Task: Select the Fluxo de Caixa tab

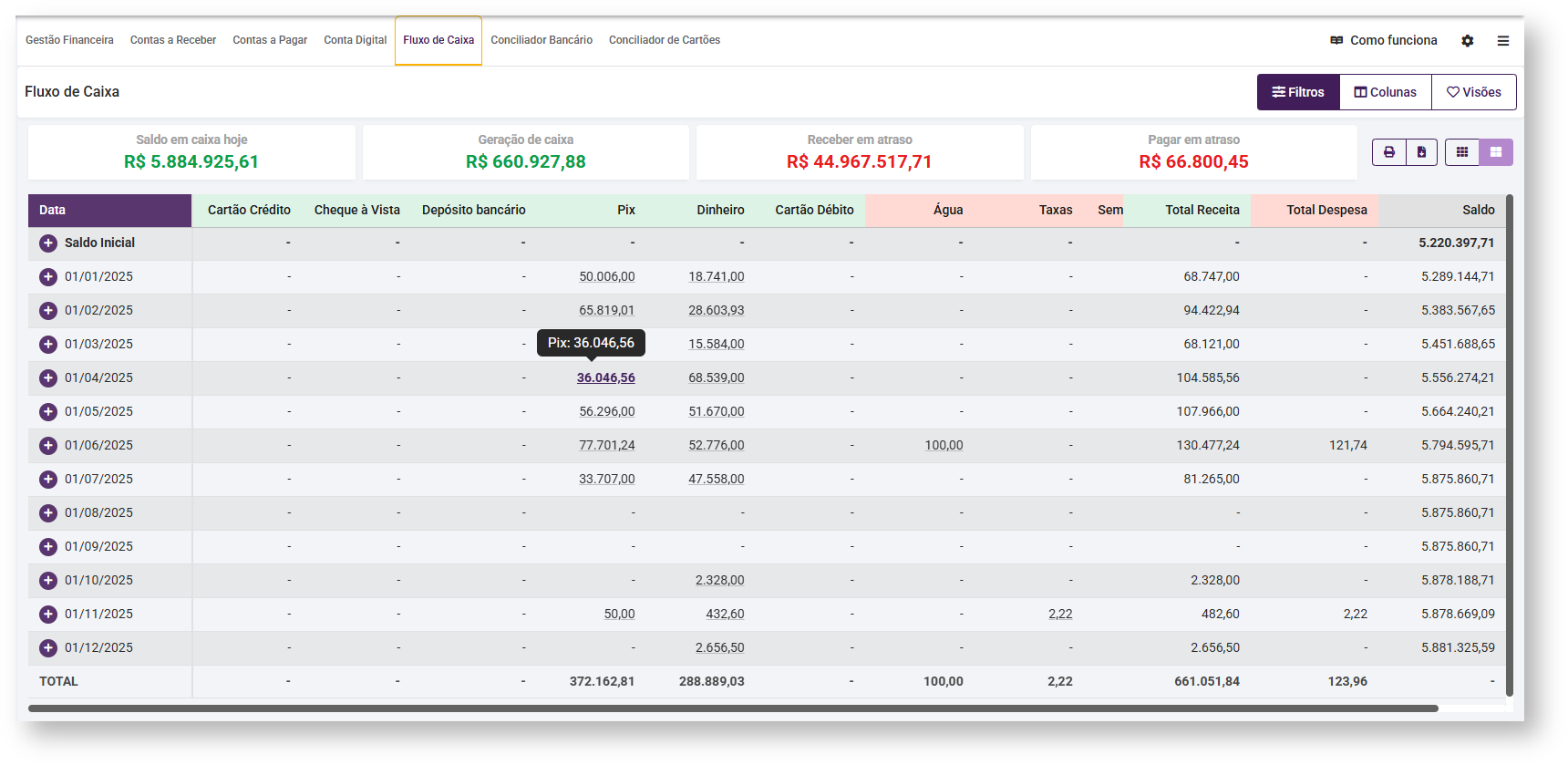Action: tap(438, 40)
